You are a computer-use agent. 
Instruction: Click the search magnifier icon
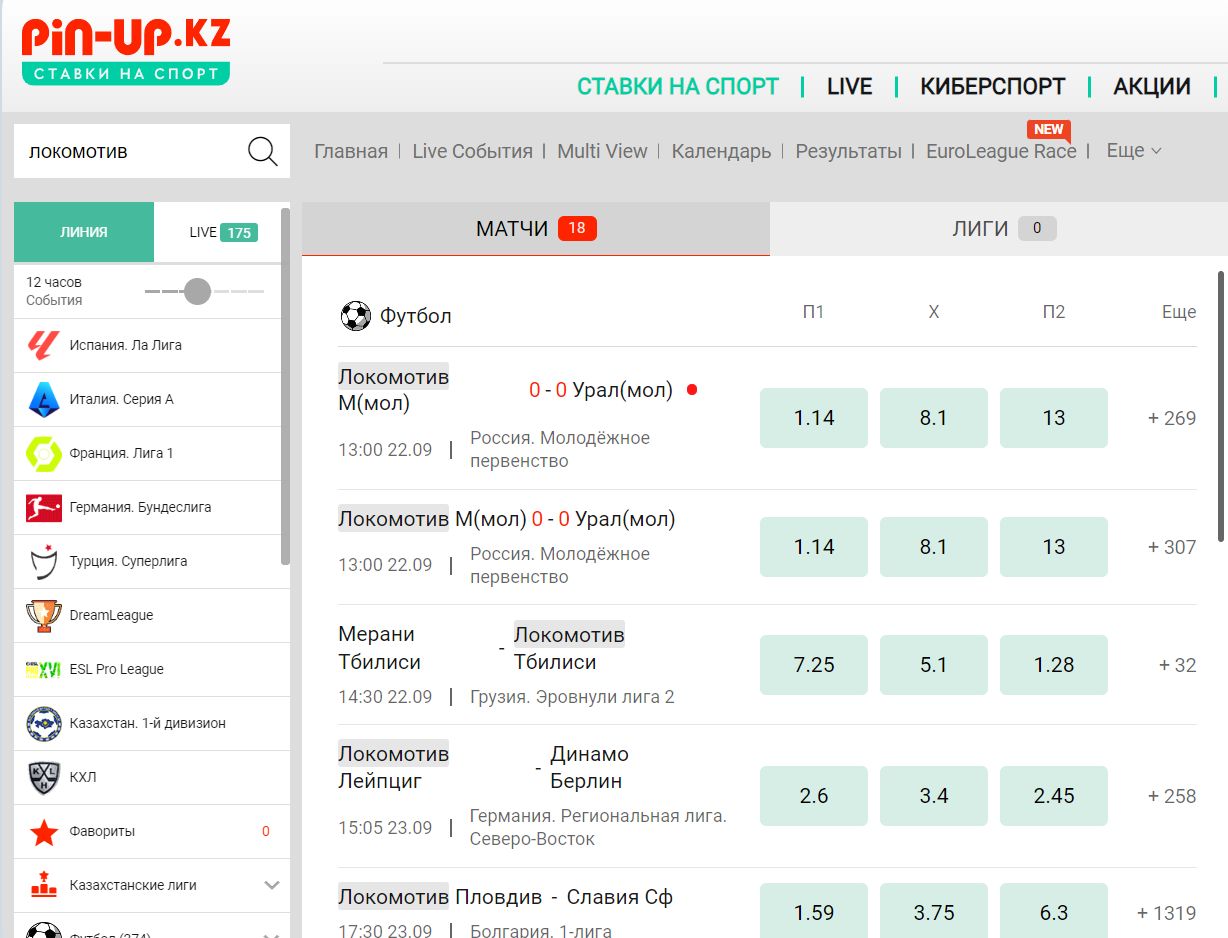(x=262, y=152)
